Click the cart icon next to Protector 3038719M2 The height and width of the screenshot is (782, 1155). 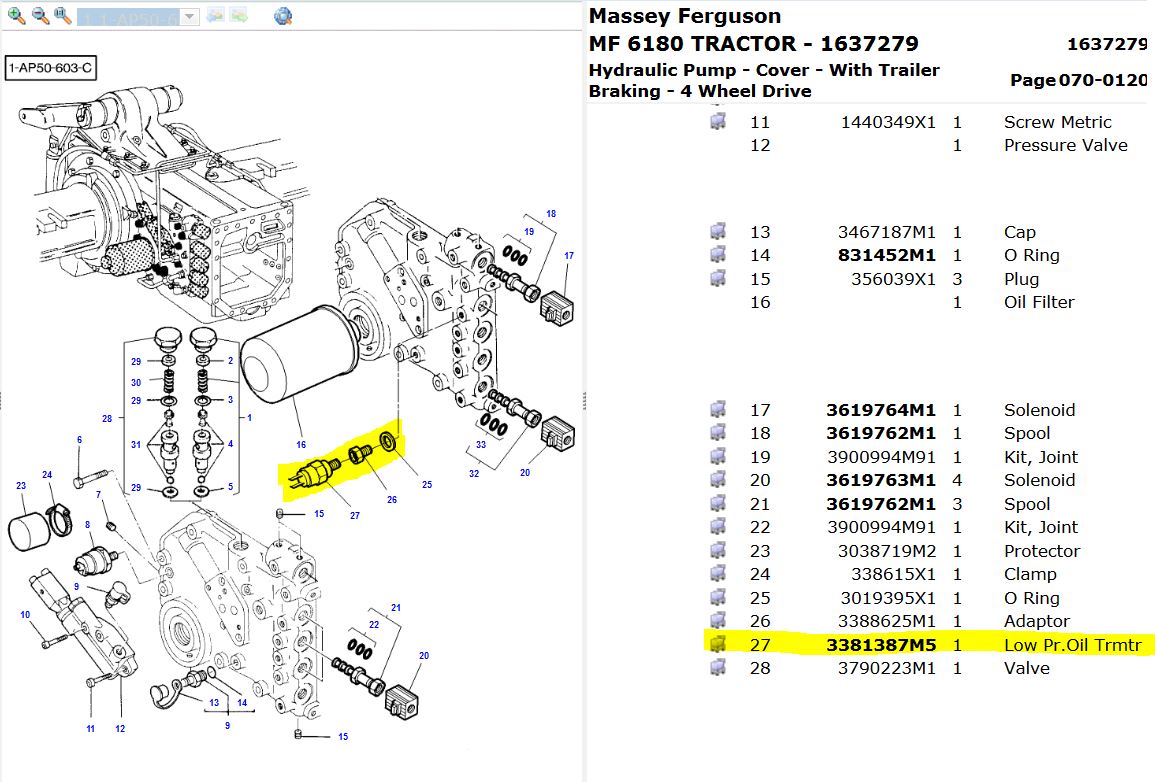718,551
